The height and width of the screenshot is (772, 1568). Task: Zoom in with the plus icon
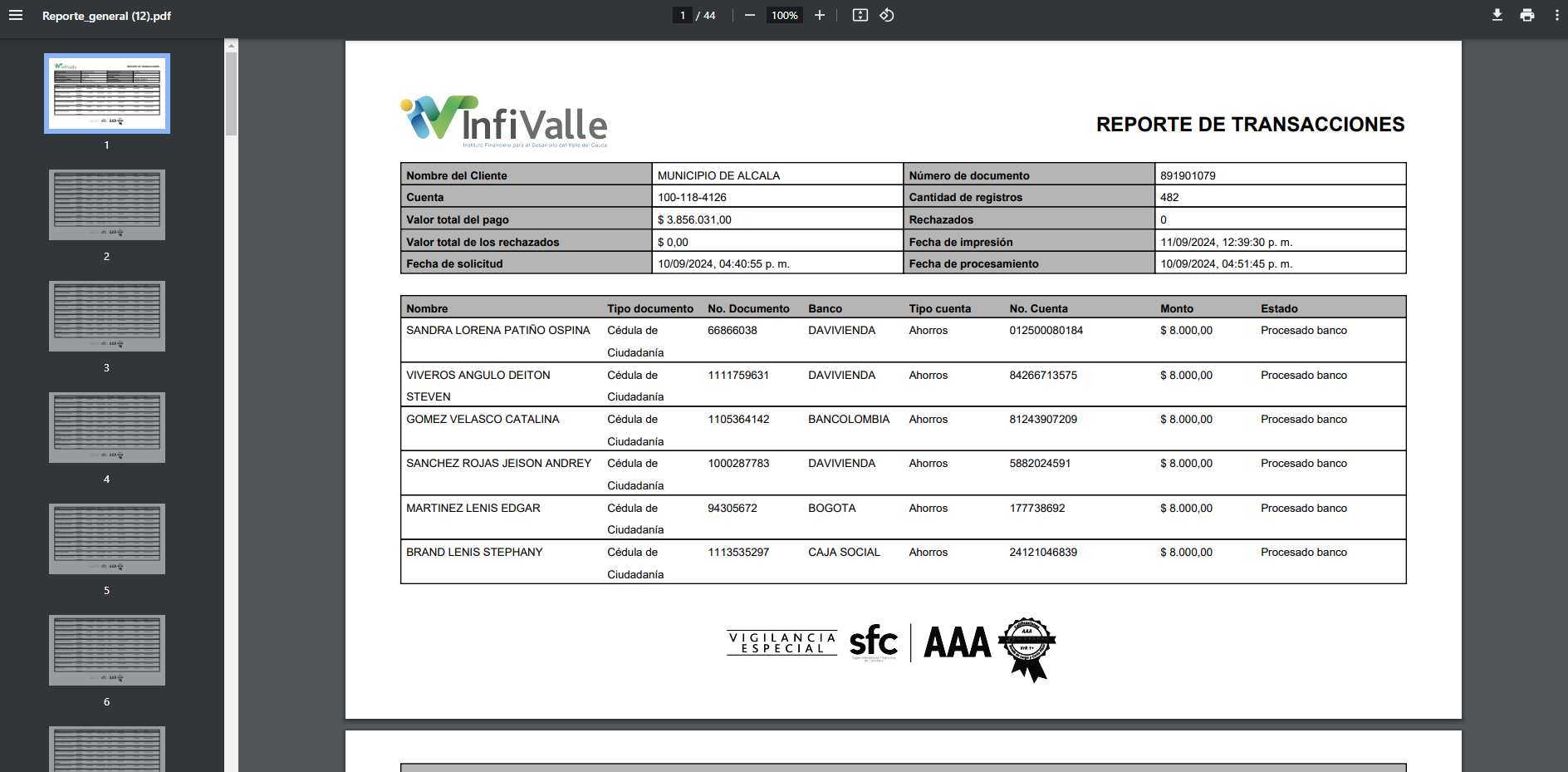coord(820,15)
